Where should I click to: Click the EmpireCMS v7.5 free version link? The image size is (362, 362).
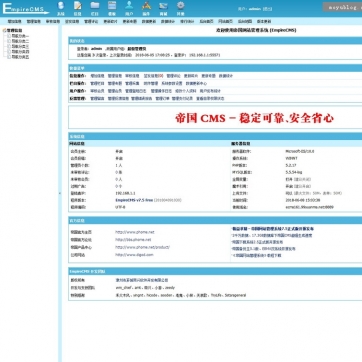point(134,200)
